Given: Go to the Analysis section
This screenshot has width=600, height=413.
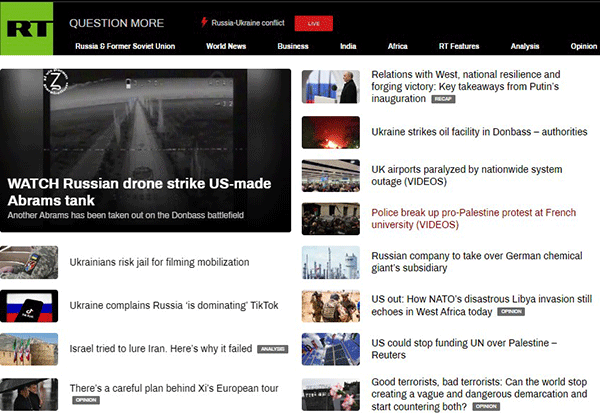Looking at the screenshot, I should pyautogui.click(x=525, y=46).
